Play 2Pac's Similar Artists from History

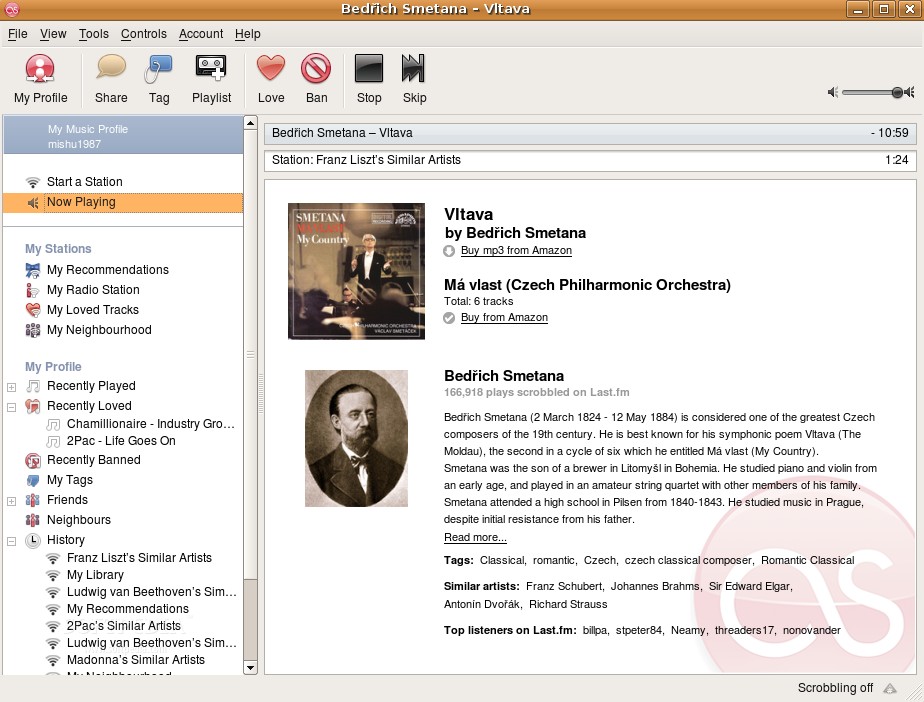(123, 626)
